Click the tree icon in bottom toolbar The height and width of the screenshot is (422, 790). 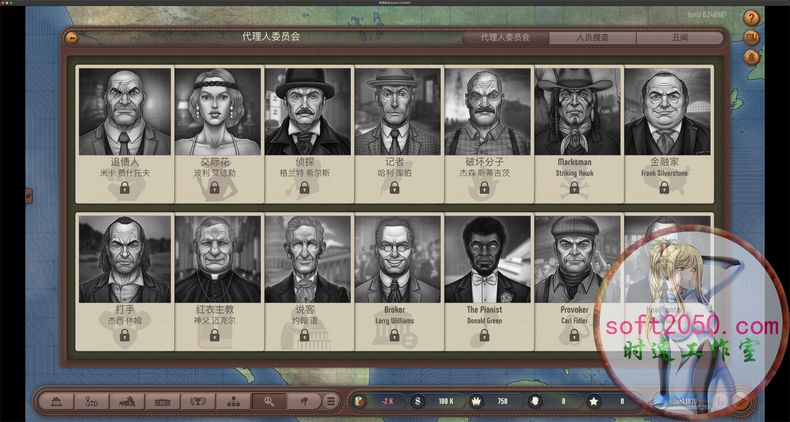click(303, 401)
